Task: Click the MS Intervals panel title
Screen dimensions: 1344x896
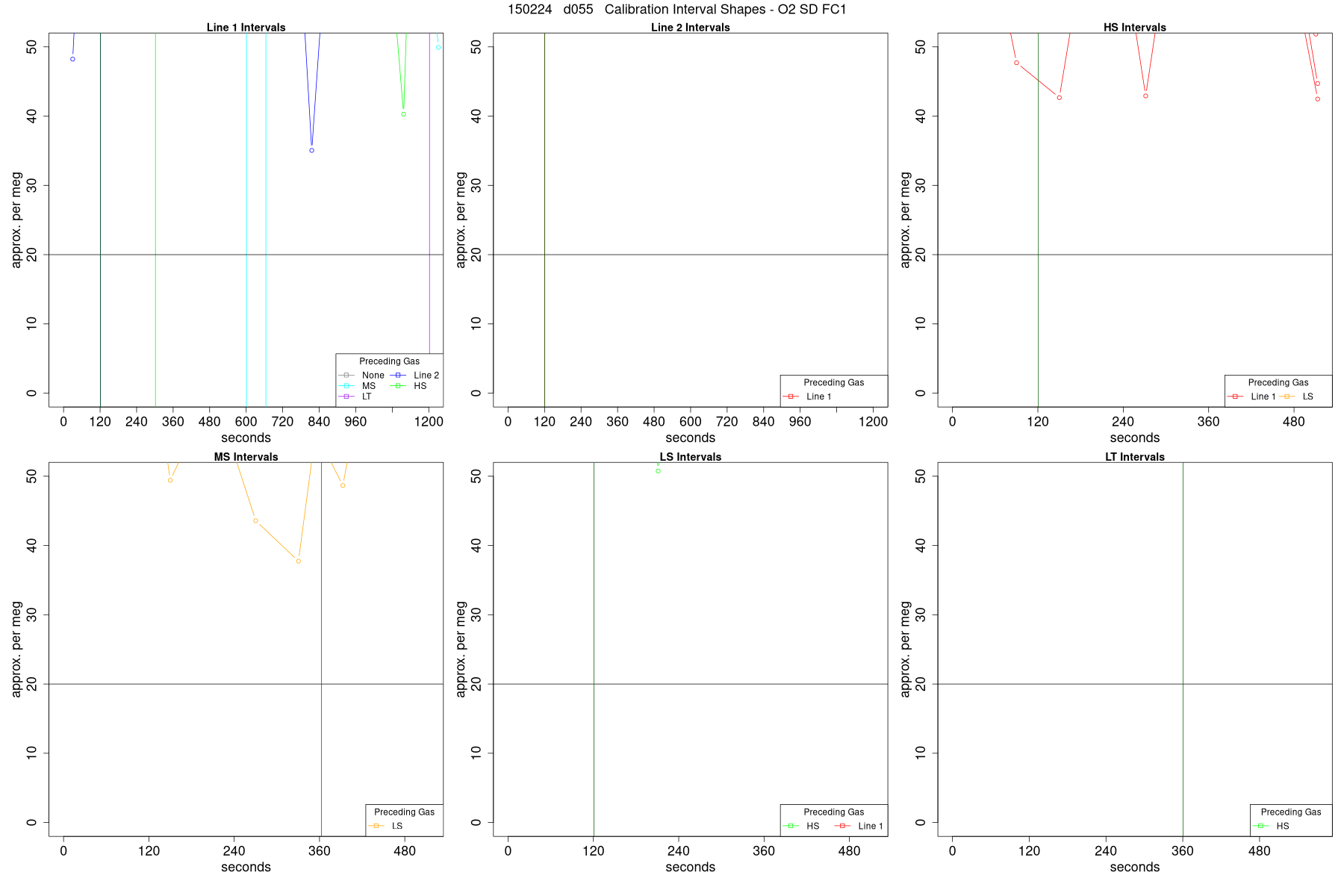Action: click(246, 457)
